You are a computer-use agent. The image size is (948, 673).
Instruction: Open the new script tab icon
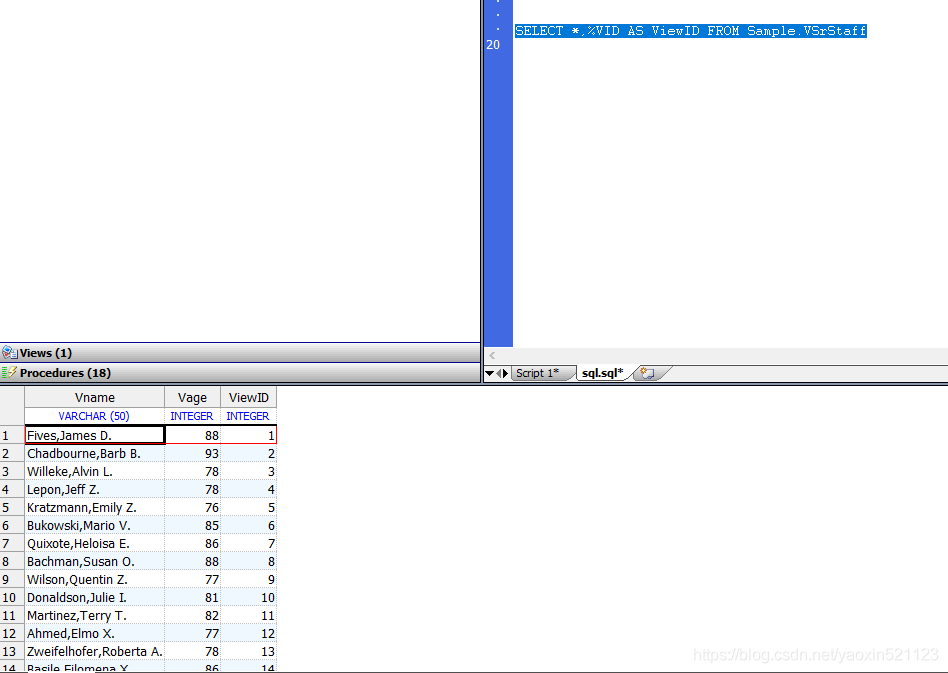click(648, 373)
